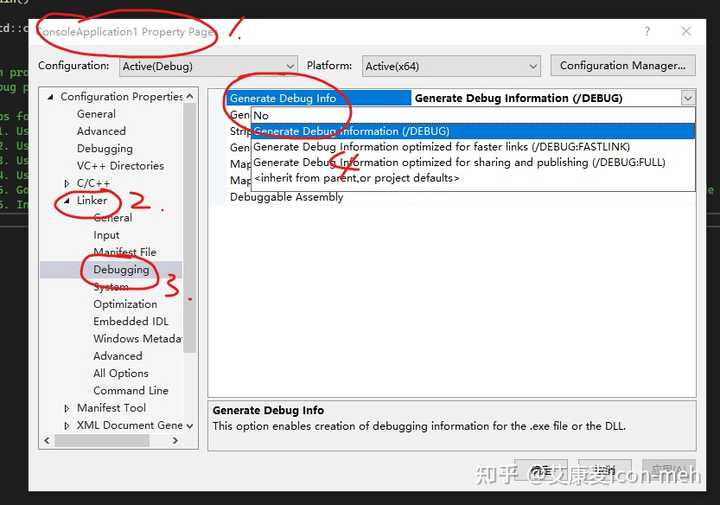Screen dimensions: 720x505
Task: Select Optimization under Linker
Action: [x=125, y=304]
